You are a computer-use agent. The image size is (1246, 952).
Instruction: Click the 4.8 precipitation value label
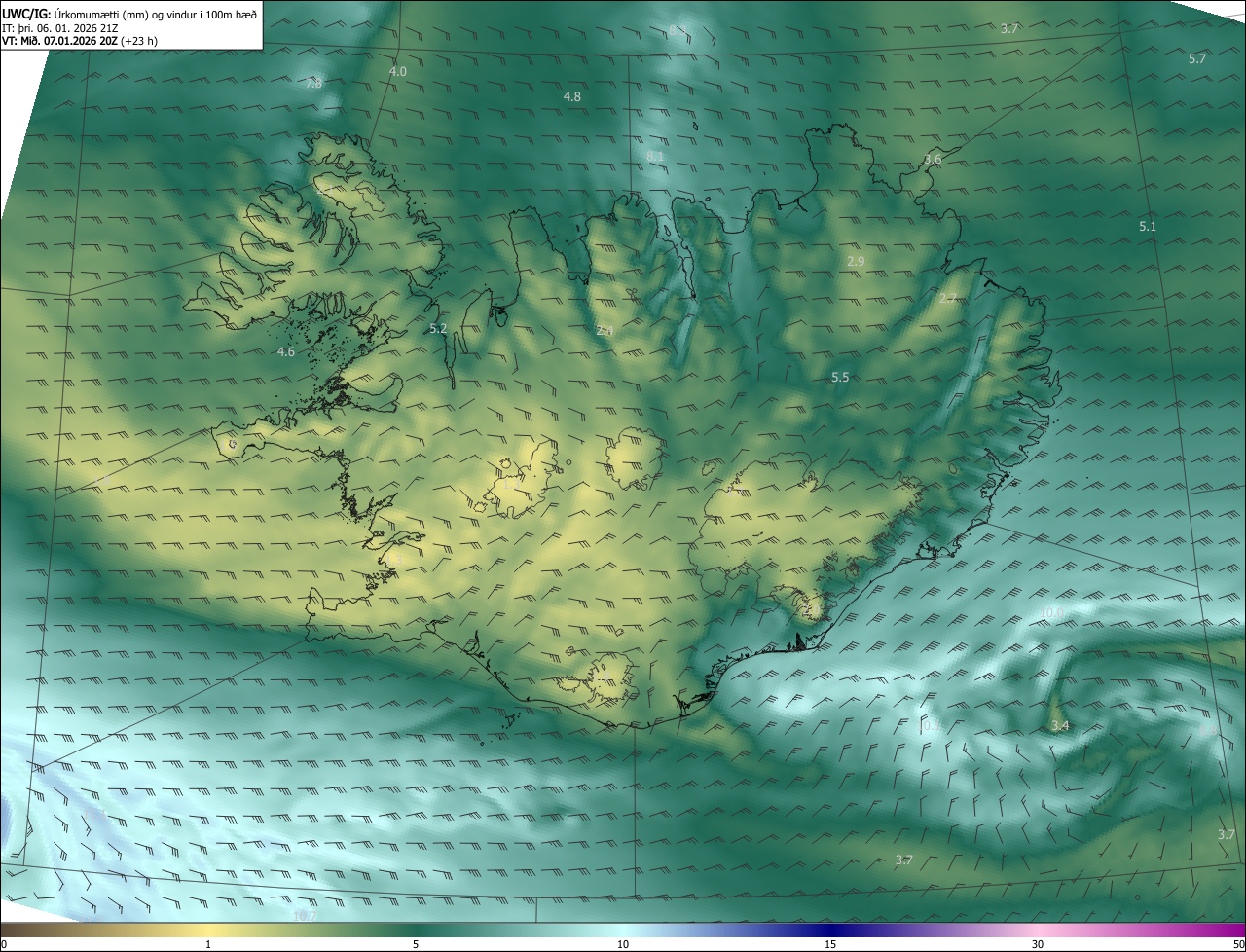click(572, 97)
